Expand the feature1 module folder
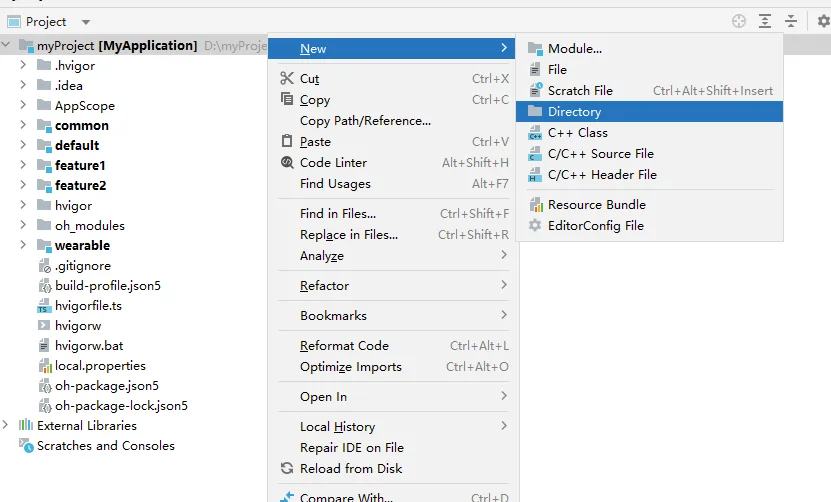This screenshot has width=831, height=502. (23, 165)
